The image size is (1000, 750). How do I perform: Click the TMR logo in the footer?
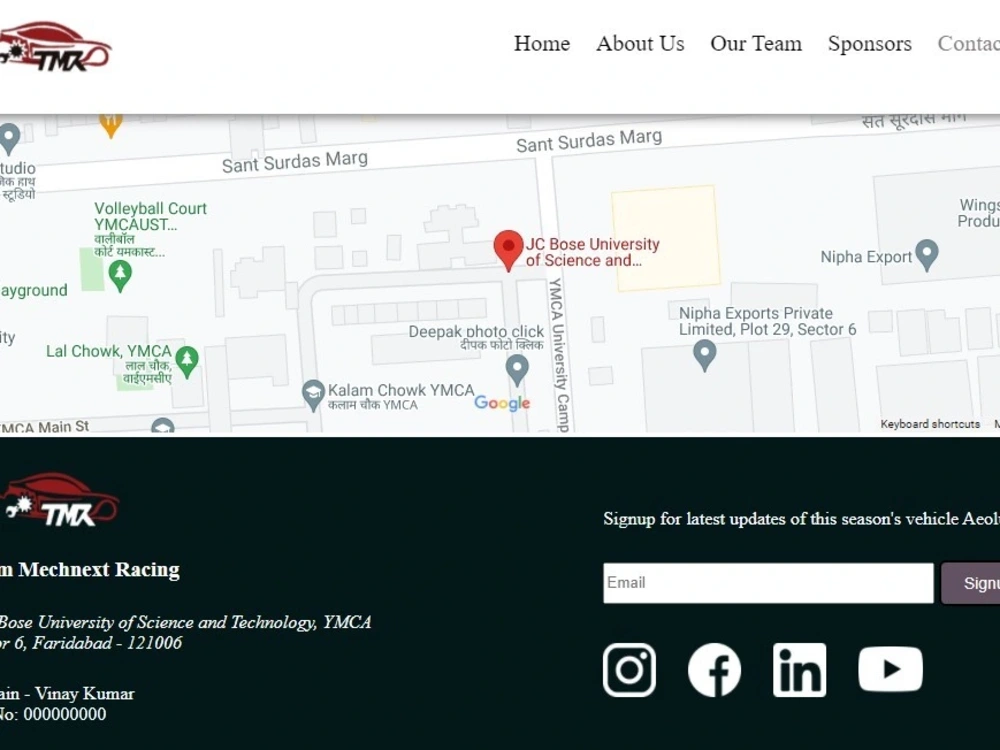click(x=59, y=500)
